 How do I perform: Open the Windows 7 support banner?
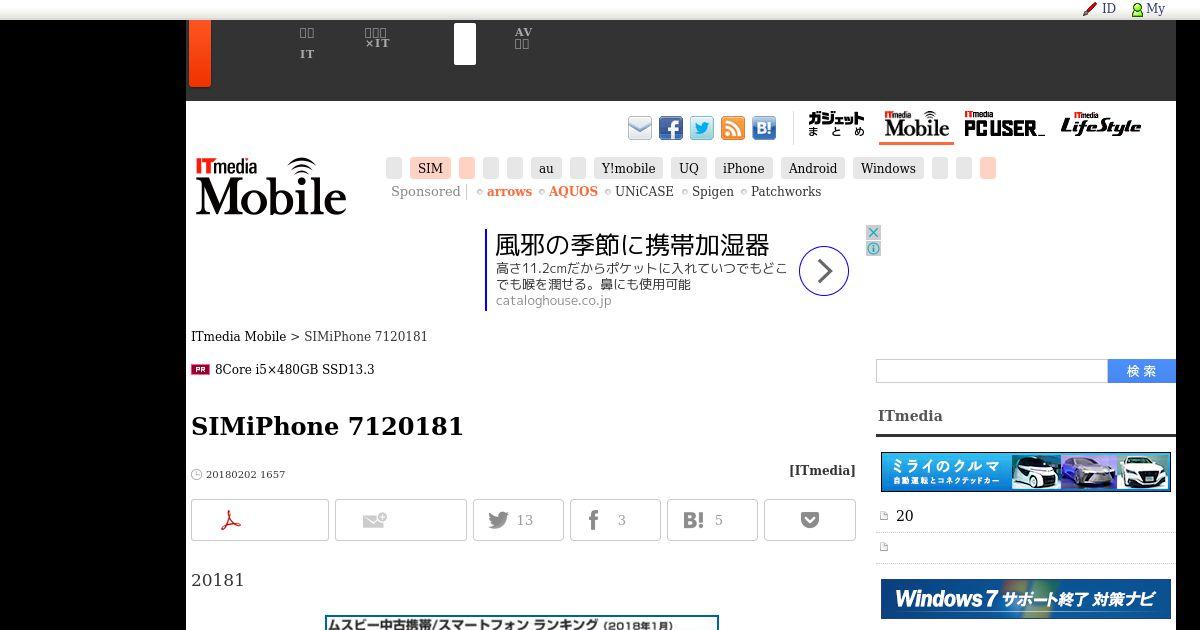tap(1026, 599)
